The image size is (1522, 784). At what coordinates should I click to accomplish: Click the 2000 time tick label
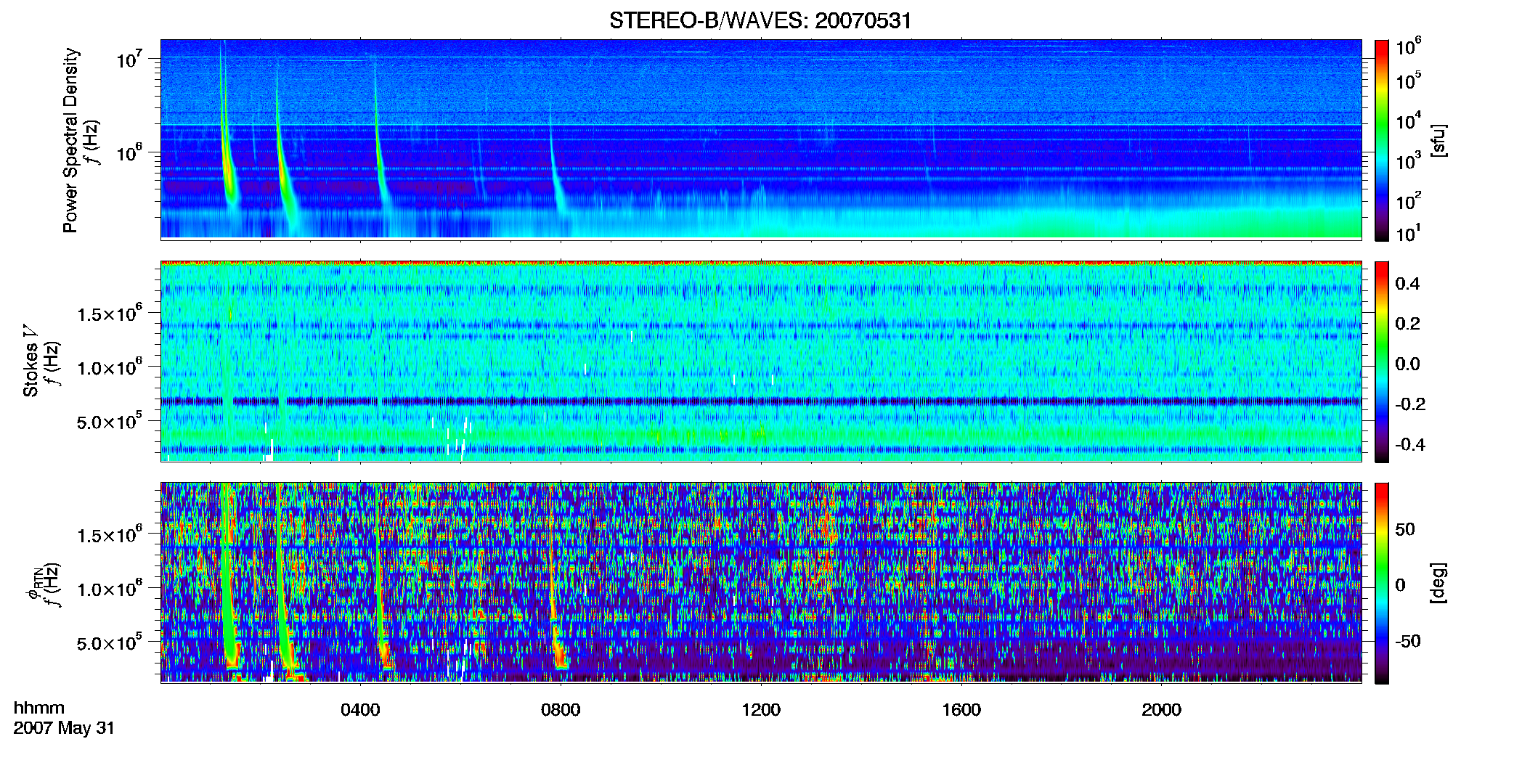[1161, 709]
